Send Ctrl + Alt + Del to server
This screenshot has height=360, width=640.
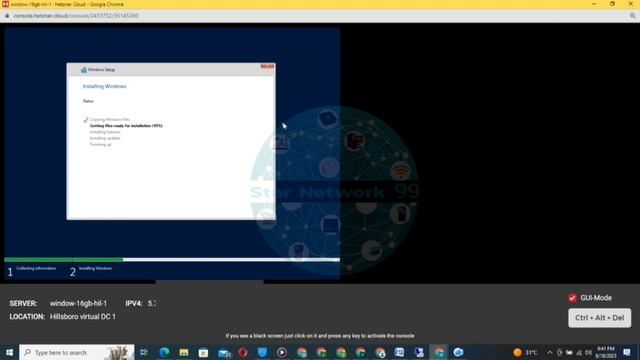click(x=599, y=318)
